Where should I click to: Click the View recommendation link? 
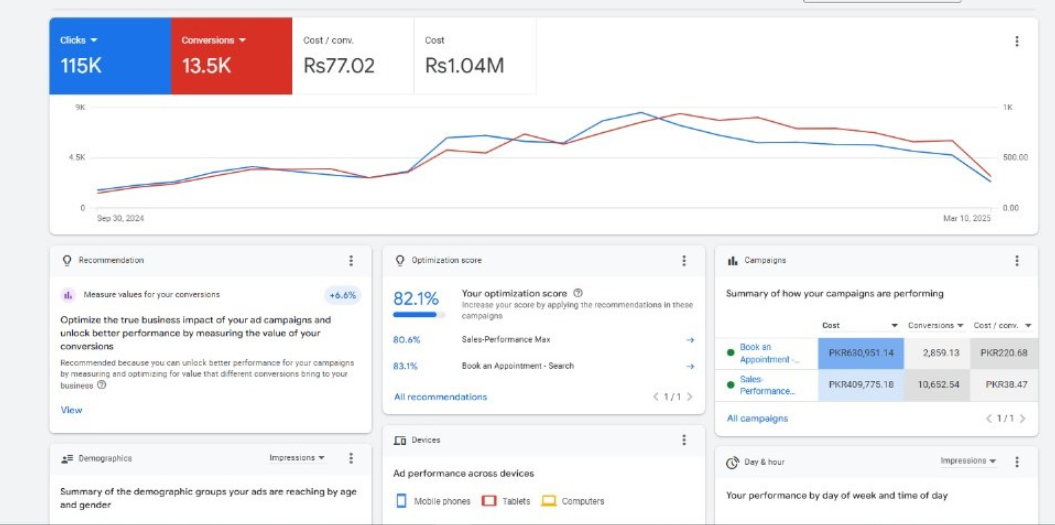pyautogui.click(x=71, y=410)
